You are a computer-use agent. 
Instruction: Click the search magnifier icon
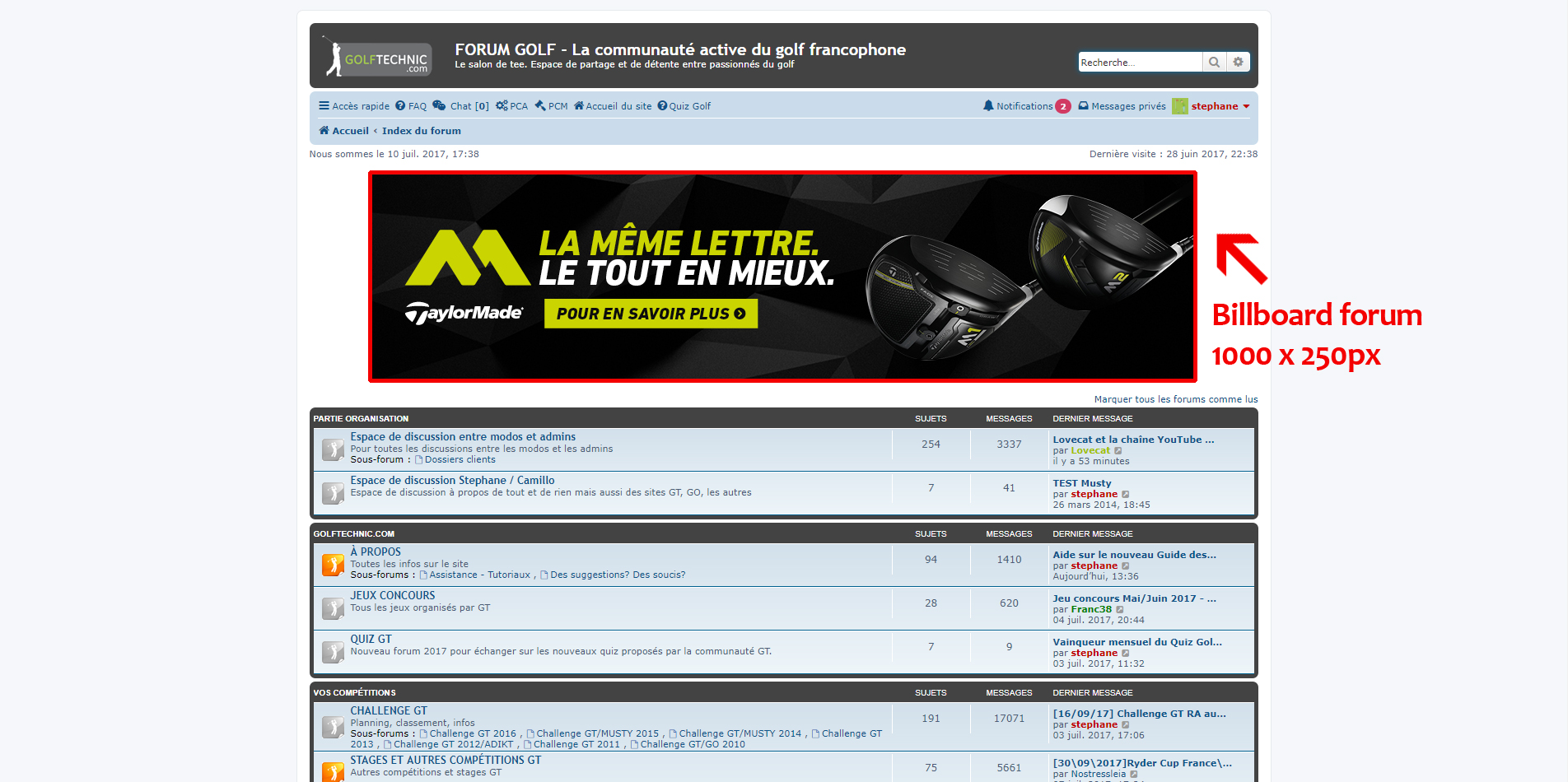click(1214, 63)
